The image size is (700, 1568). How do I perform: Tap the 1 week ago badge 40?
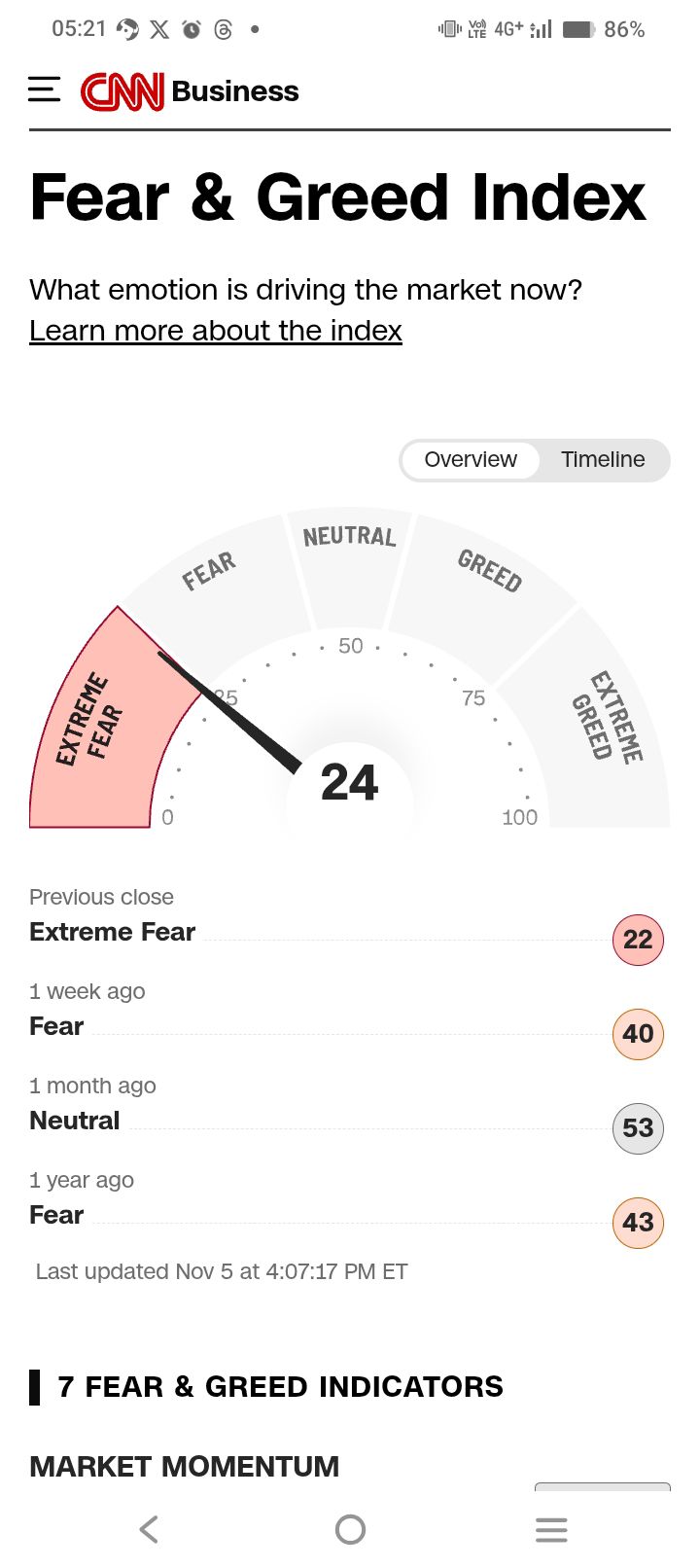pos(638,1034)
